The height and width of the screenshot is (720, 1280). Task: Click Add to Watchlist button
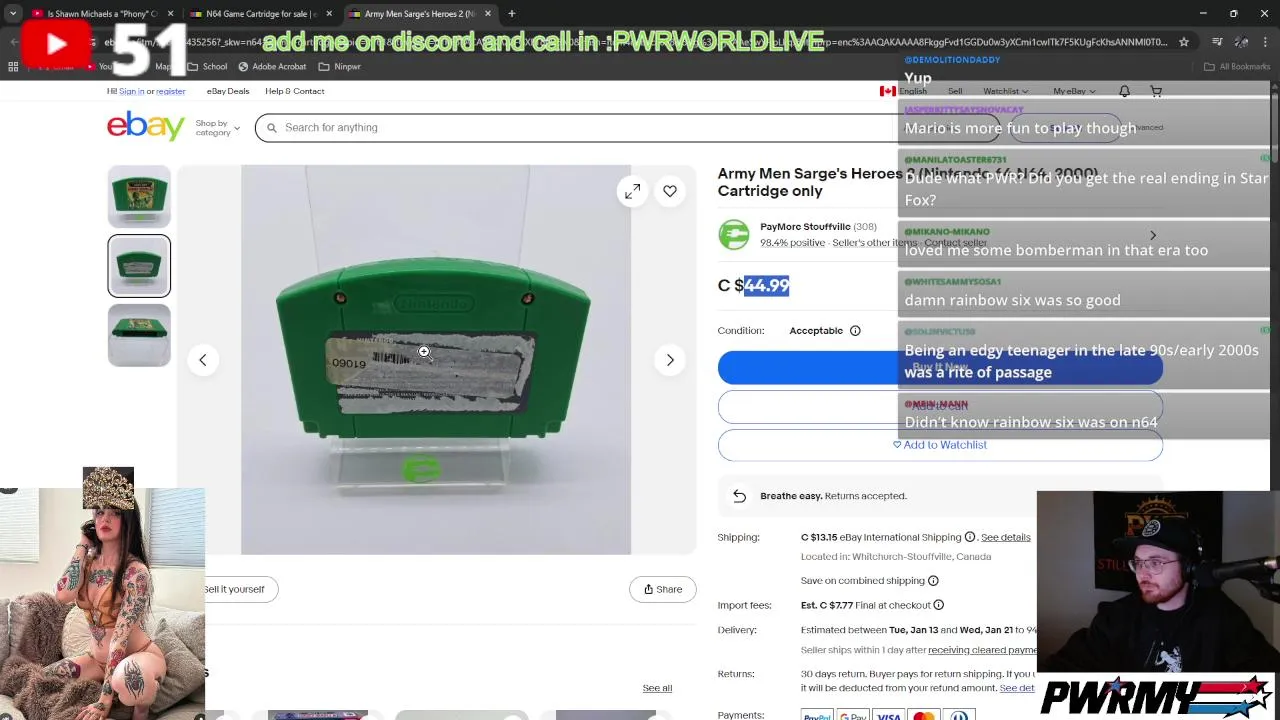(940, 445)
